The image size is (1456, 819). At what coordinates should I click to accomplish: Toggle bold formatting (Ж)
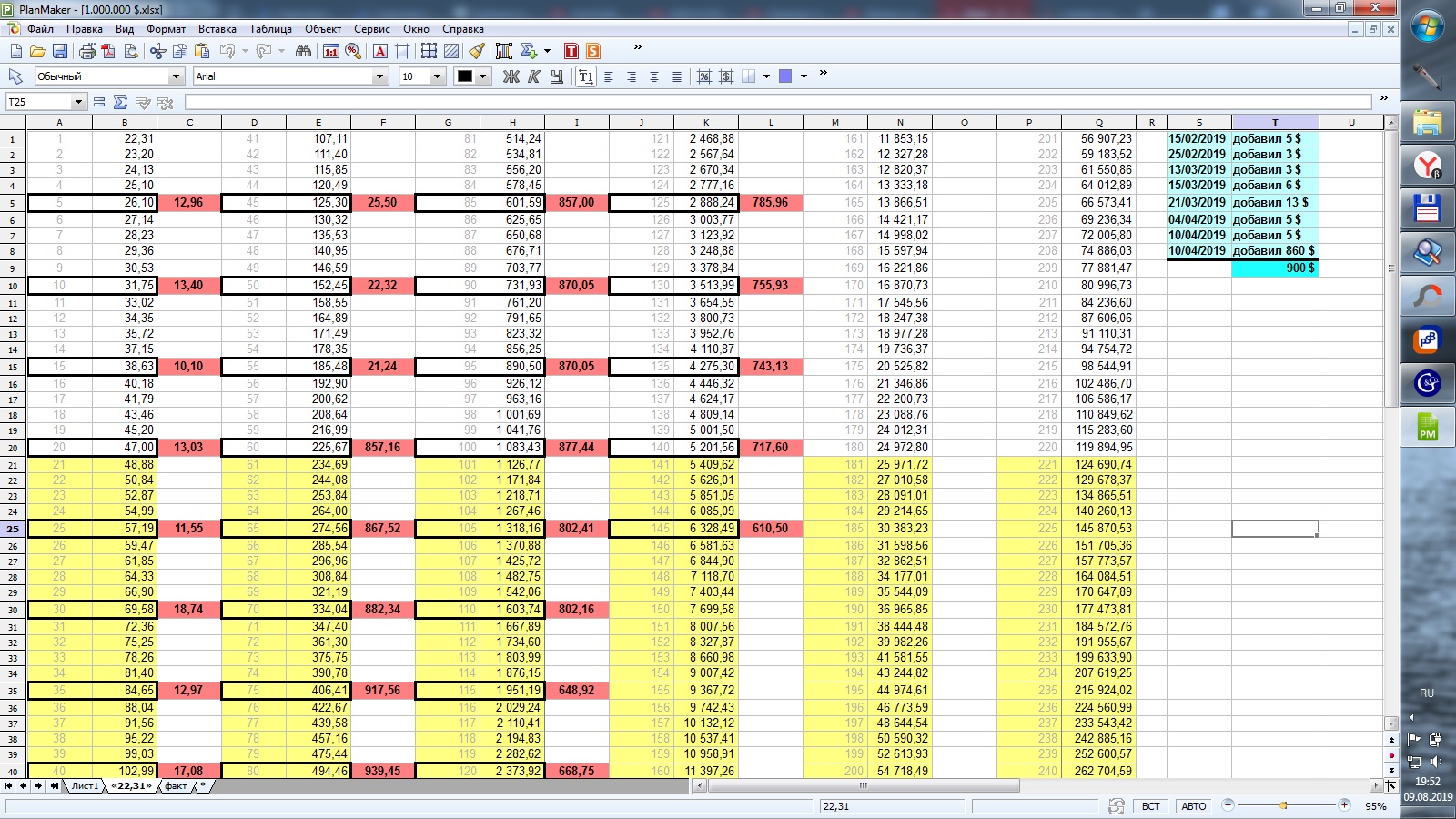(x=511, y=76)
